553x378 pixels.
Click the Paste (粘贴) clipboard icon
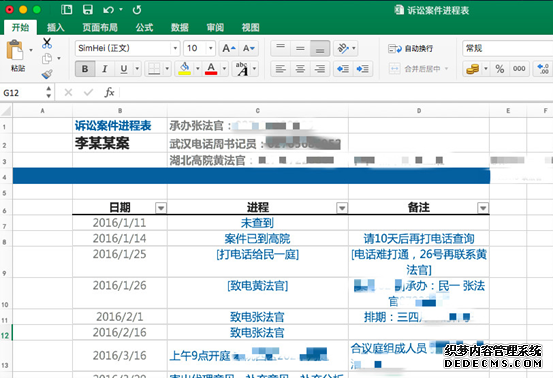tap(15, 50)
